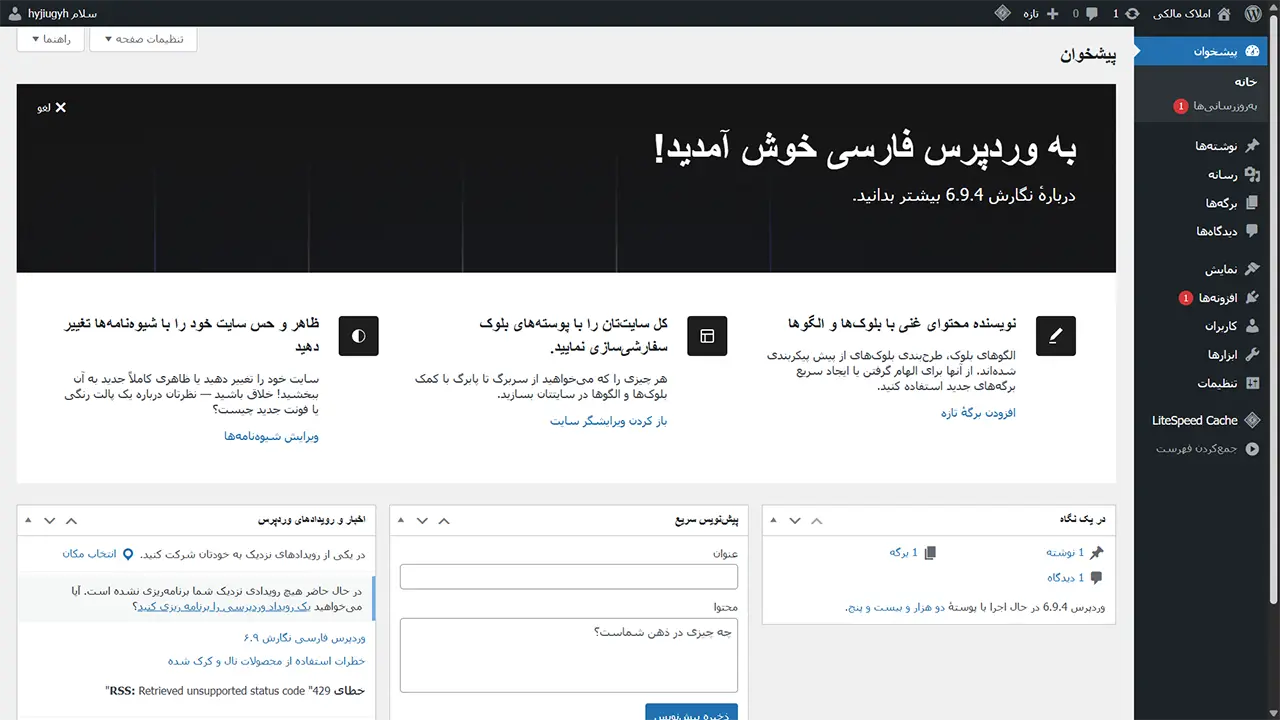Toggle the در یک نگاه panel collapse arrow

[x=773, y=520]
